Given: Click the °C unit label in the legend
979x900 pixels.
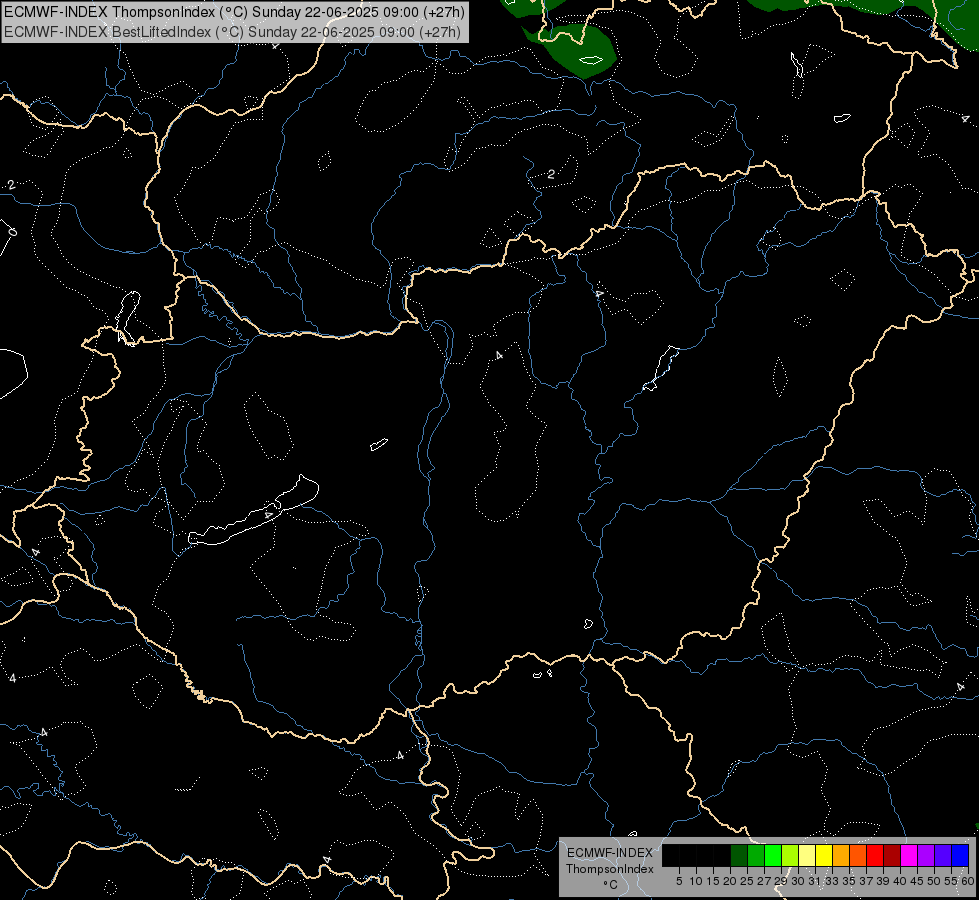Looking at the screenshot, I should 611,885.
